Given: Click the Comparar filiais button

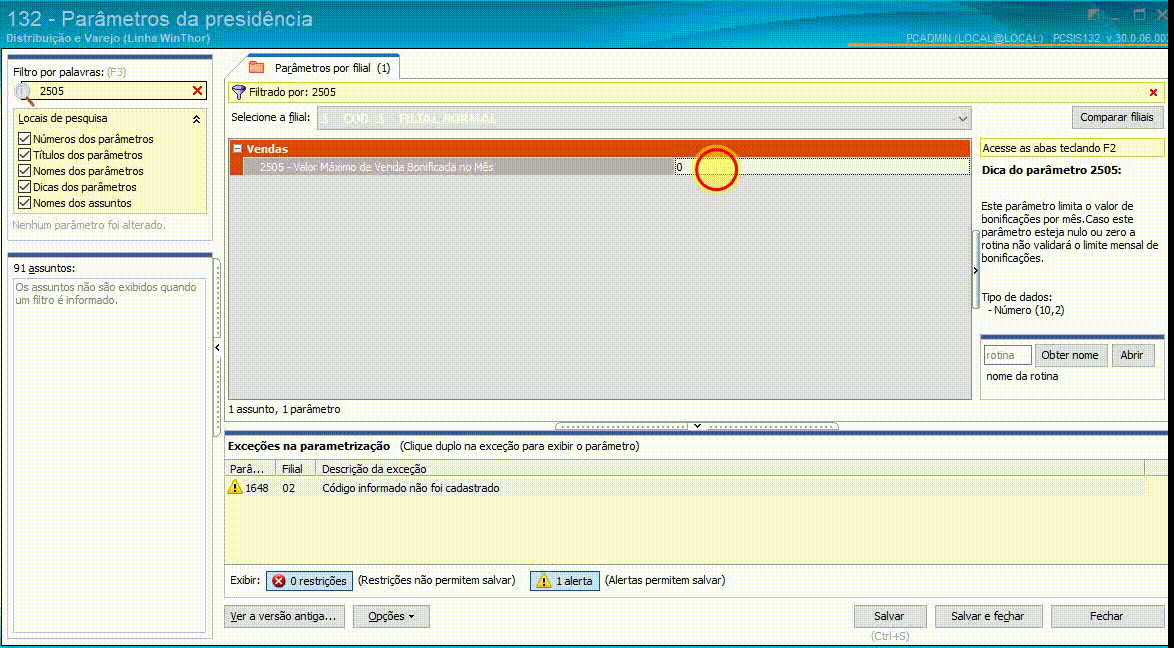Looking at the screenshot, I should point(1118,118).
